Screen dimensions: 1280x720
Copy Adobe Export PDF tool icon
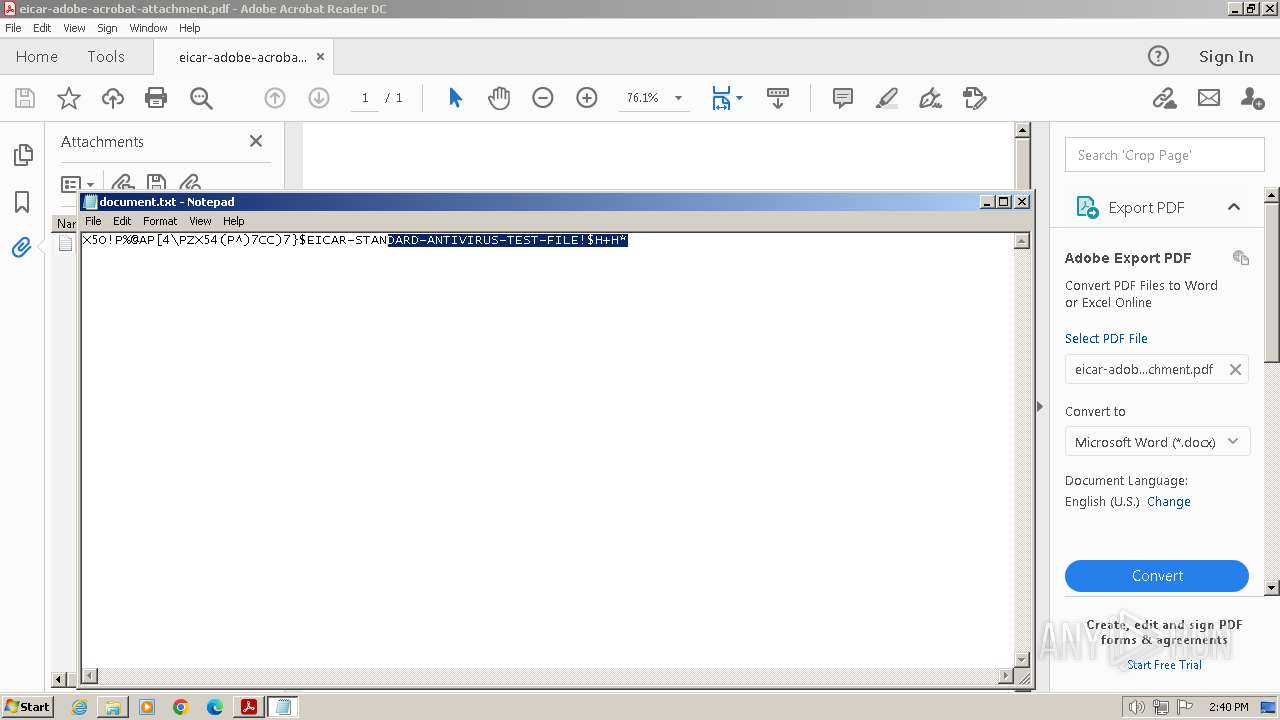tap(1241, 258)
